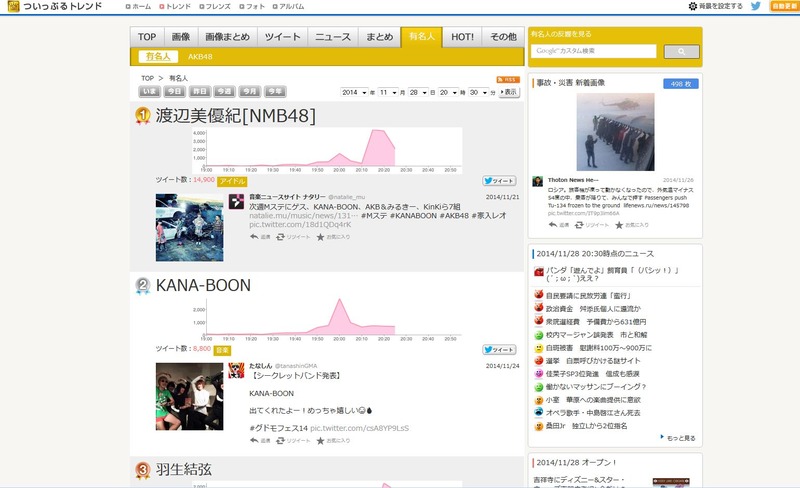Select the 有名人 sub-tab
Image resolution: width=800 pixels, height=488 pixels.
click(158, 57)
